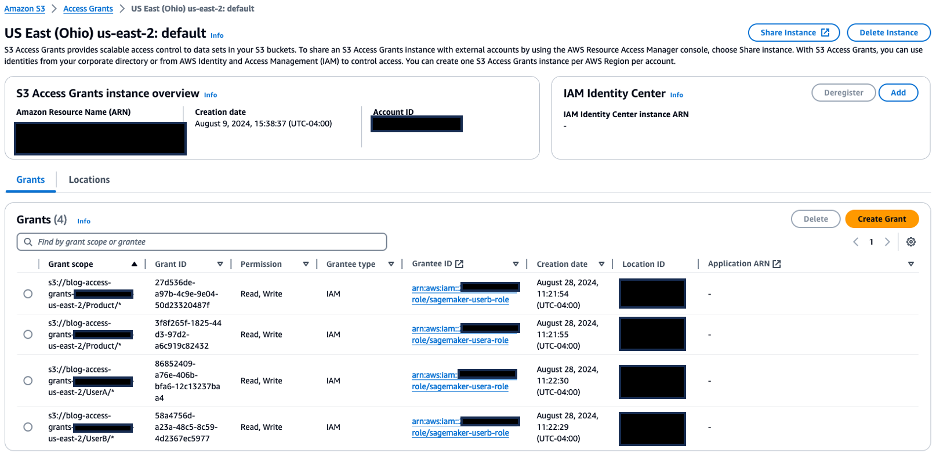936x460 pixels.
Task: Open sagemaker-userb-role link for UserB grant
Action: pyautogui.click(x=460, y=433)
